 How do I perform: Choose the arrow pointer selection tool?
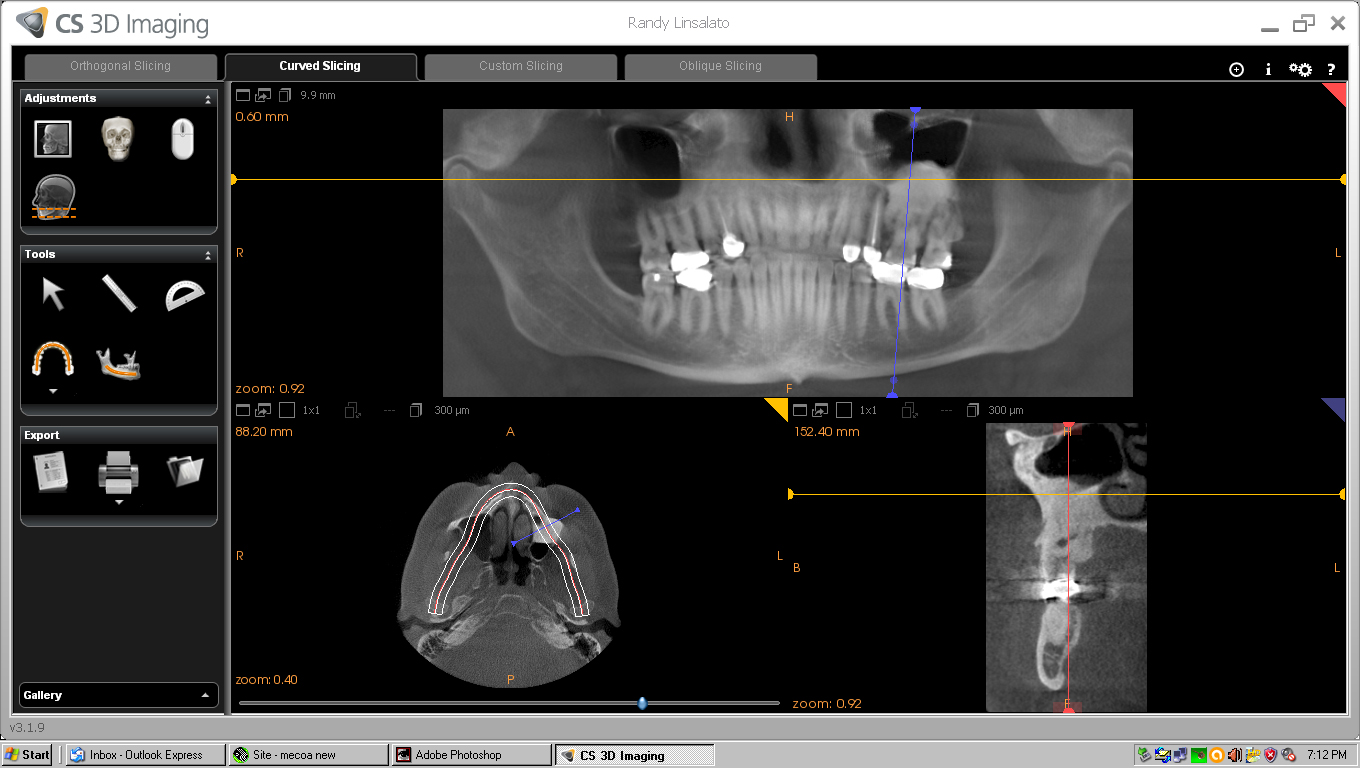52,294
